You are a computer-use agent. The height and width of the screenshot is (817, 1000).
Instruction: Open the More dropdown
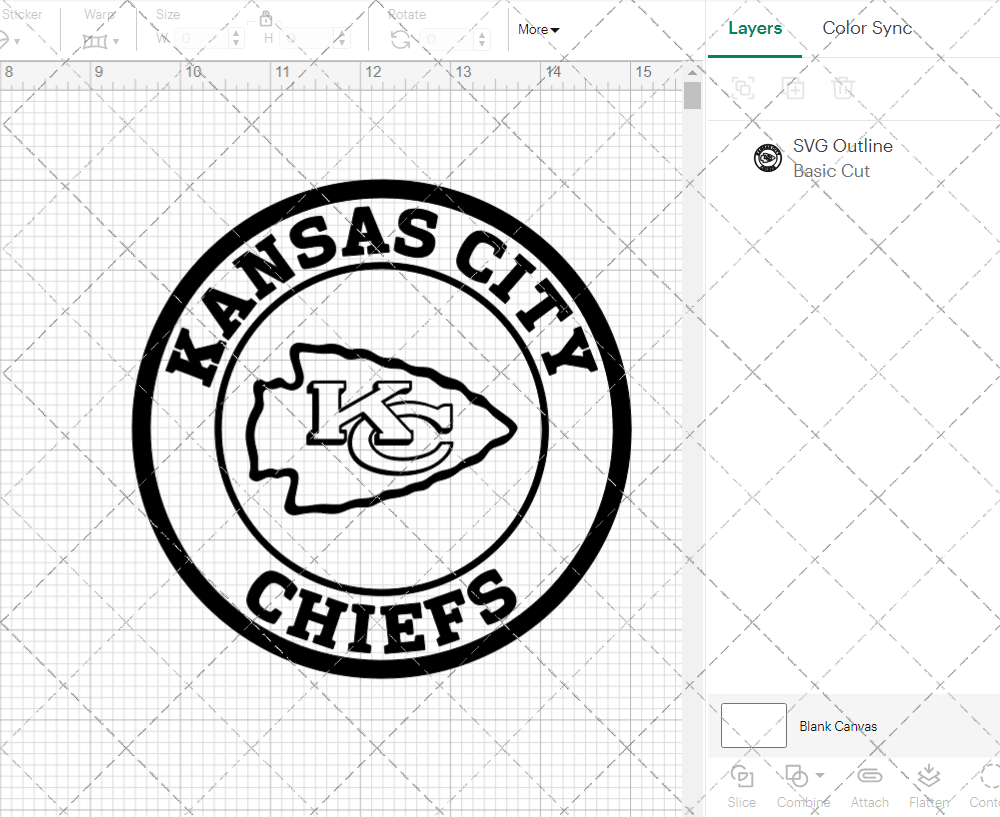click(x=537, y=30)
